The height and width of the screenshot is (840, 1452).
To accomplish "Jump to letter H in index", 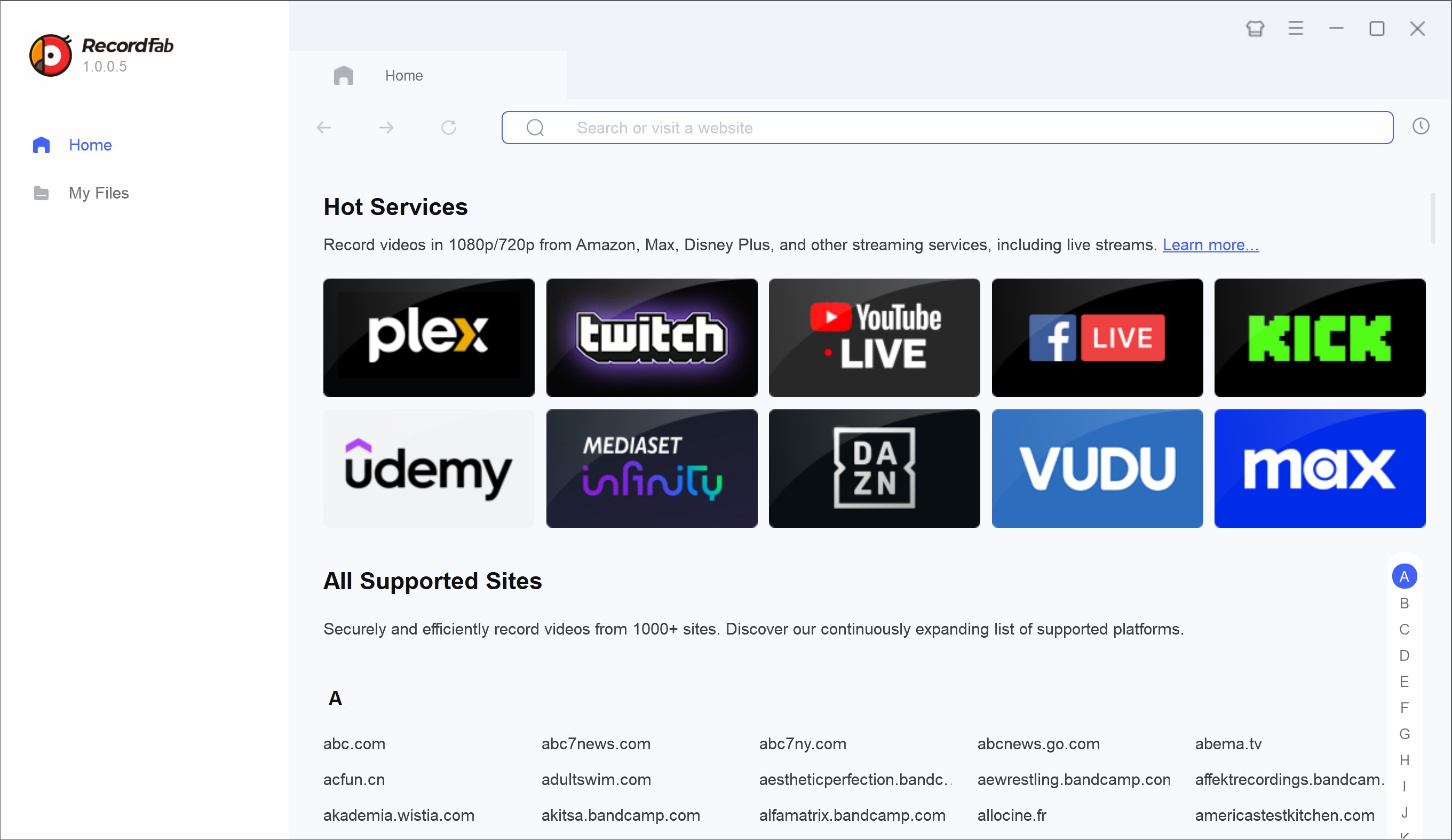I will point(1404,760).
